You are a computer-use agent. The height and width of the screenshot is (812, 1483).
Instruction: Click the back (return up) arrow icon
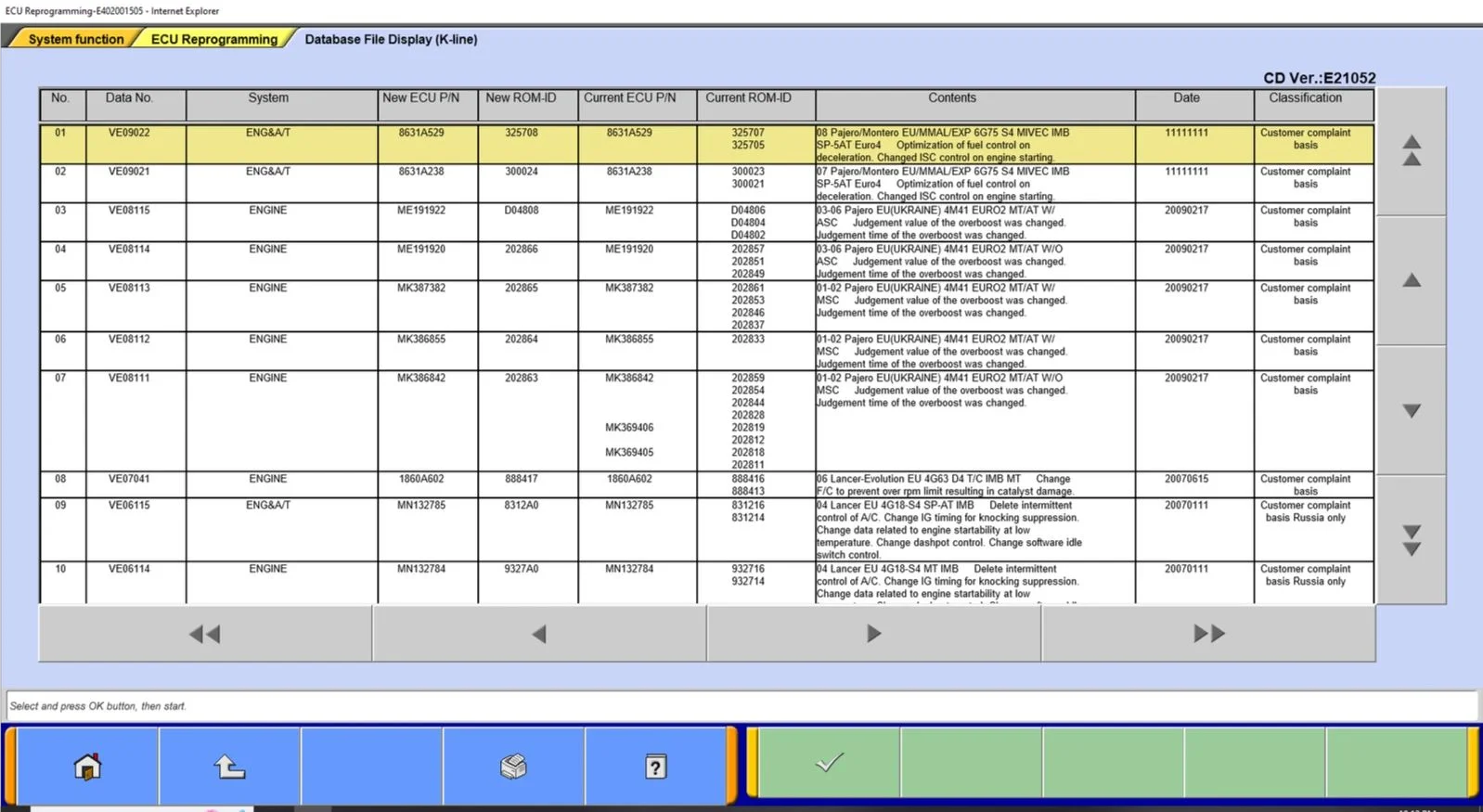[x=229, y=767]
